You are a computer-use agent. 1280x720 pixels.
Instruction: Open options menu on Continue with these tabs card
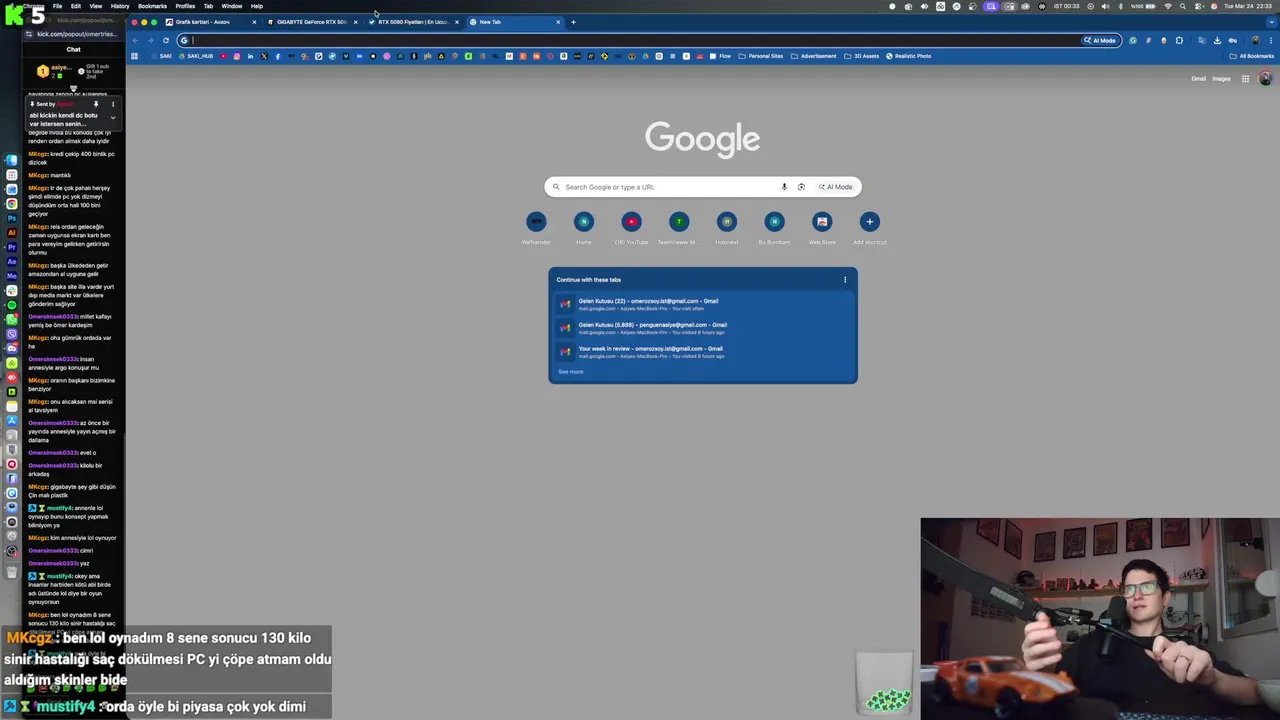(x=845, y=280)
